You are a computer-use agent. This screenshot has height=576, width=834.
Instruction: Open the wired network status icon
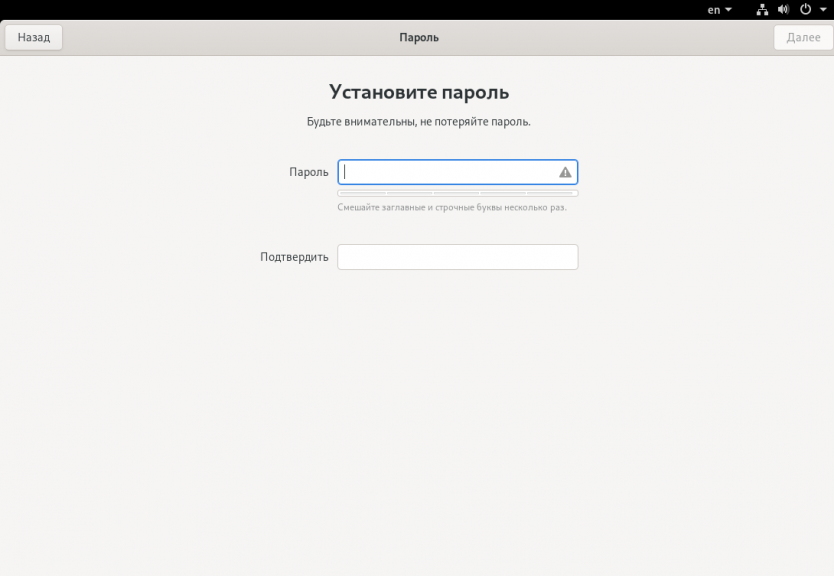click(x=762, y=10)
